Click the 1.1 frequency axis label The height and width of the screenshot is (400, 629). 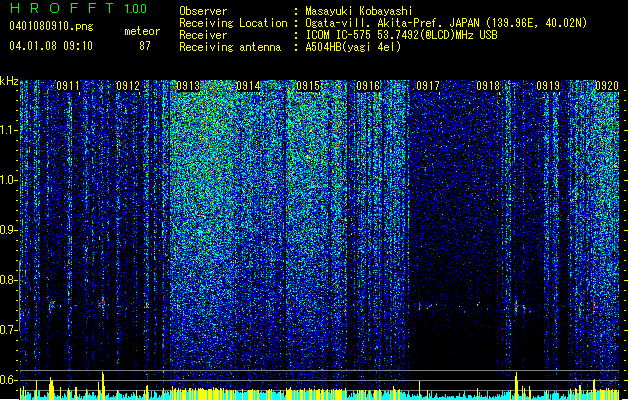click(9, 130)
